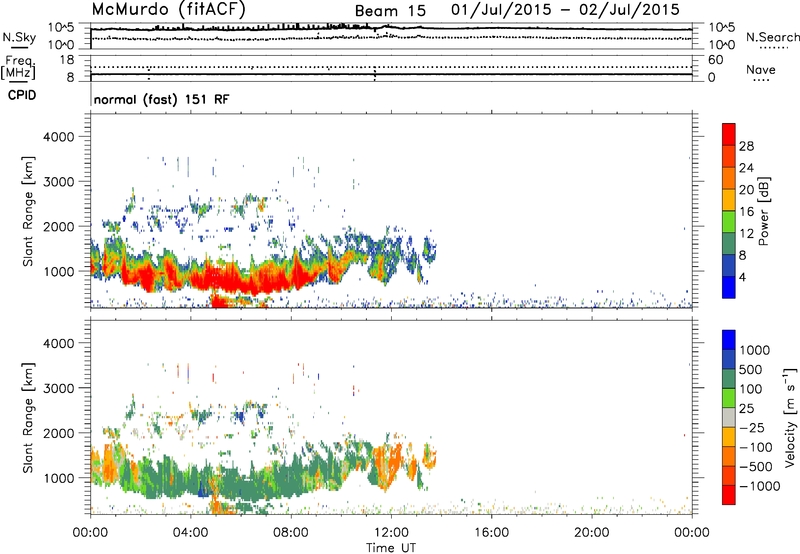Select the dark blue 500-1000 Velocity colorbar segment

click(x=729, y=359)
